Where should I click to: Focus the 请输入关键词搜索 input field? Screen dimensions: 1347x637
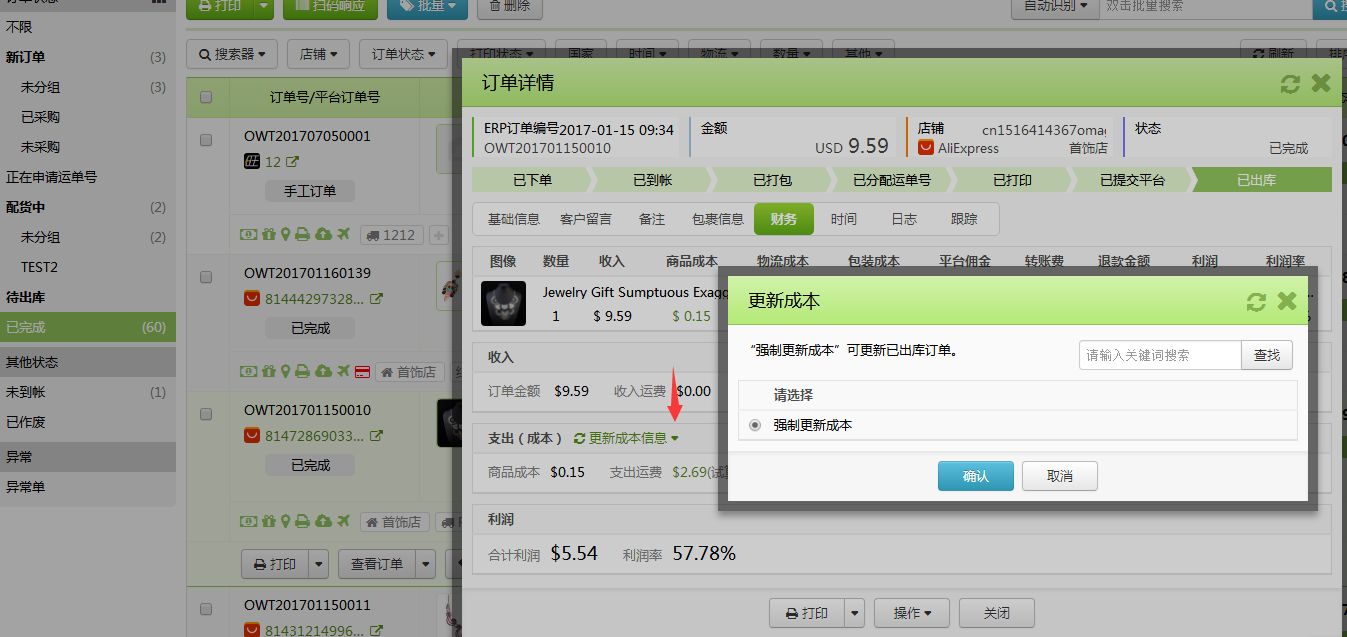[x=1160, y=355]
